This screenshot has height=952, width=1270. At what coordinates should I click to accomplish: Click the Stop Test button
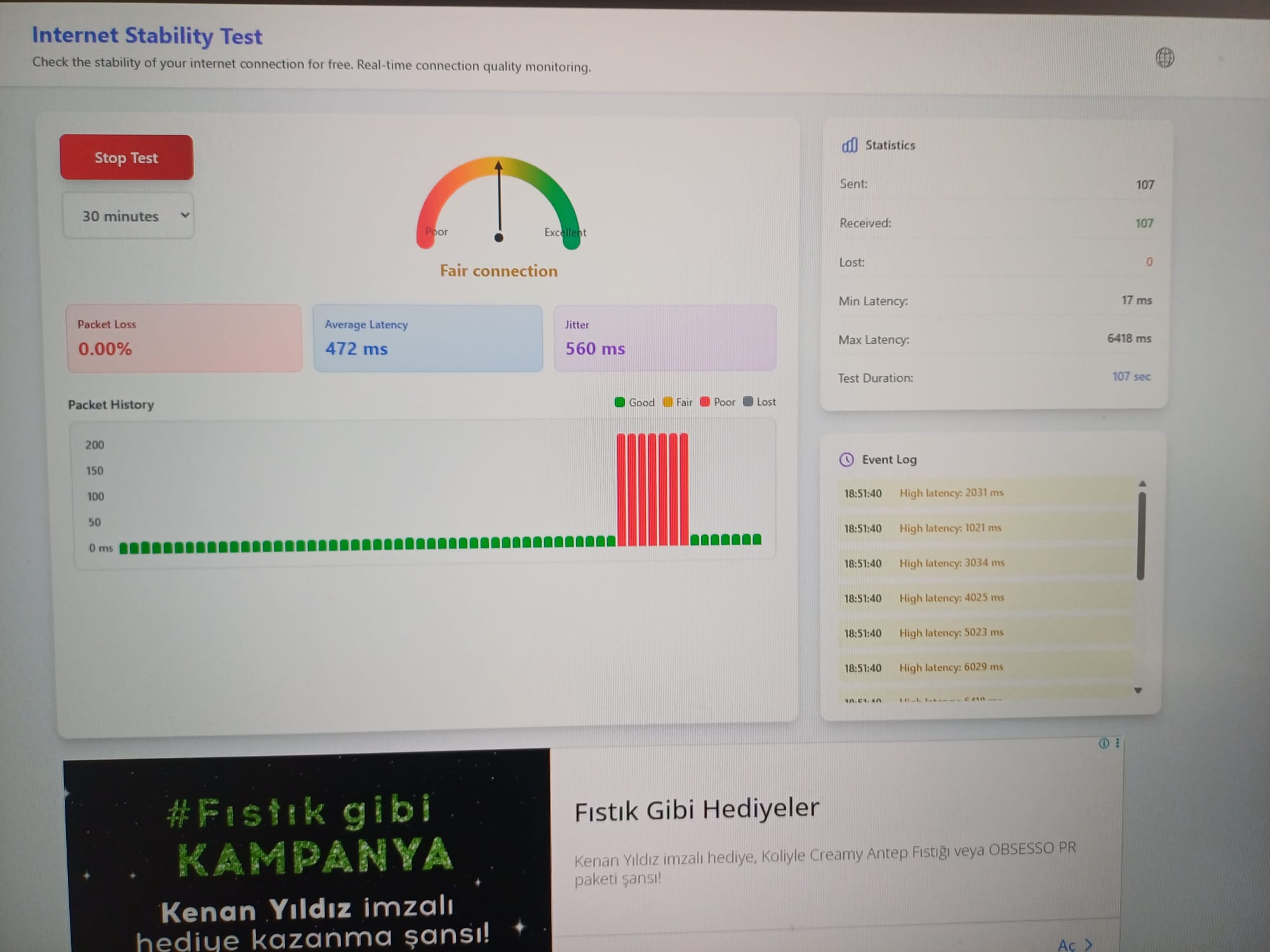pyautogui.click(x=126, y=157)
